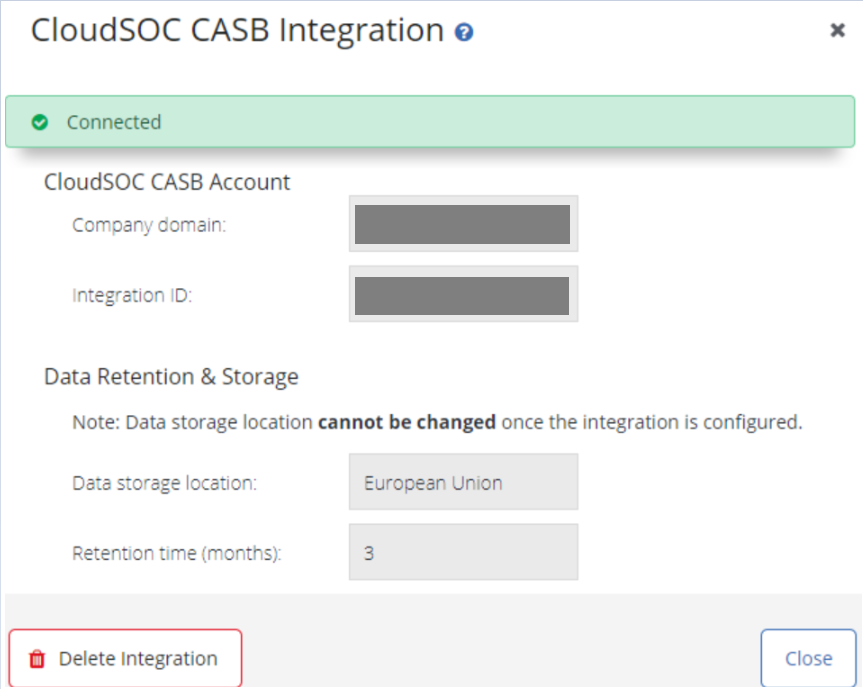The width and height of the screenshot is (863, 689).
Task: Click the Close button at bottom right
Action: click(x=808, y=658)
